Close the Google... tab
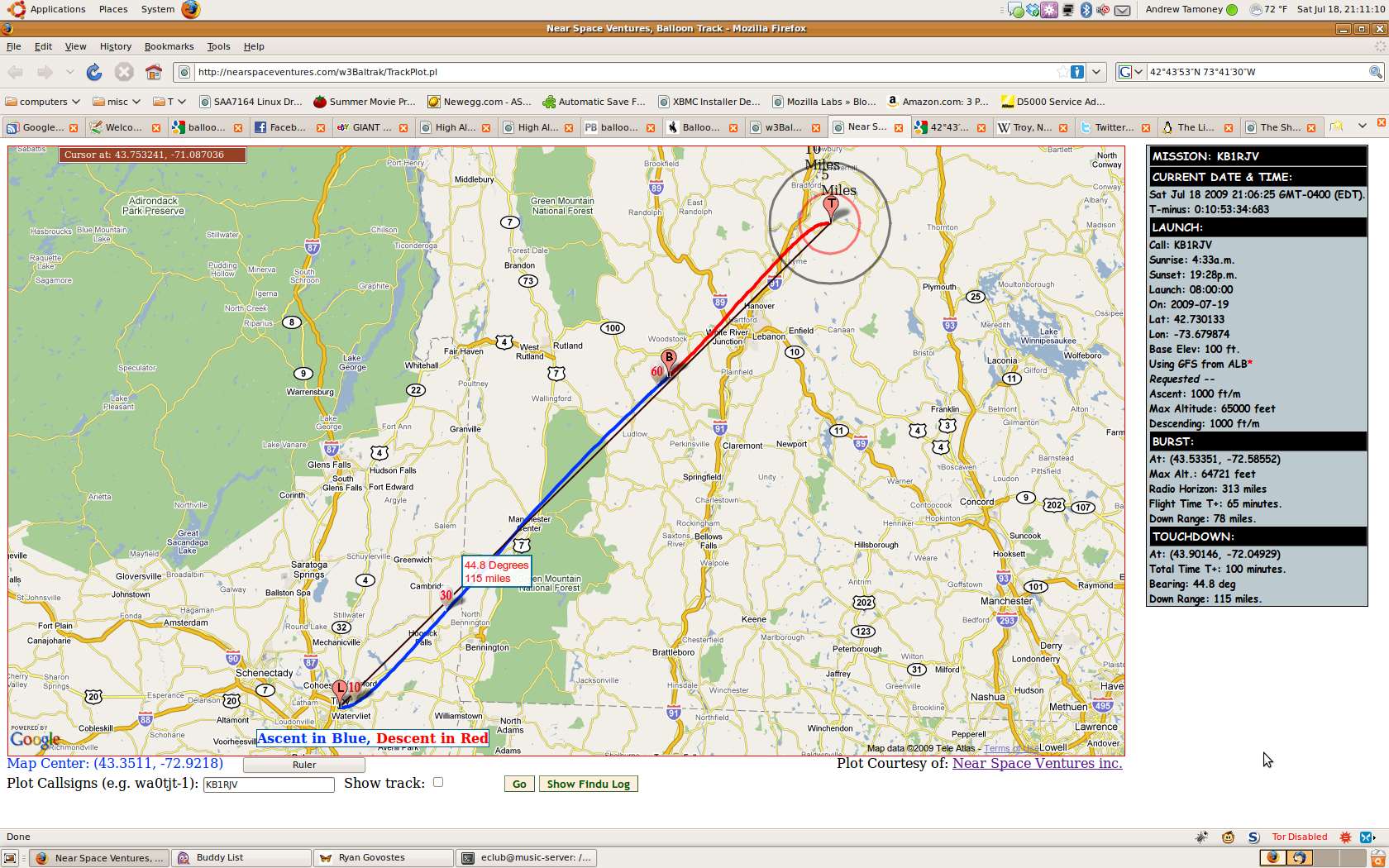 (x=74, y=127)
